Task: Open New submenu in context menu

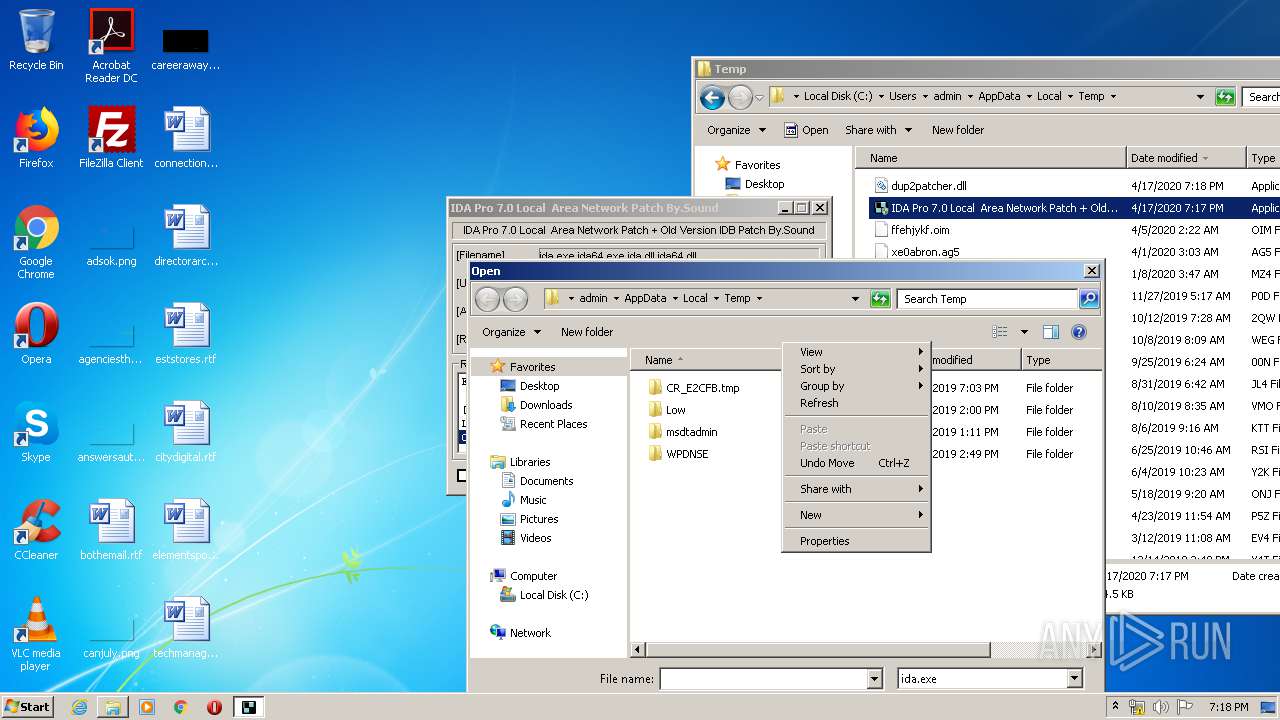Action: pos(857,515)
